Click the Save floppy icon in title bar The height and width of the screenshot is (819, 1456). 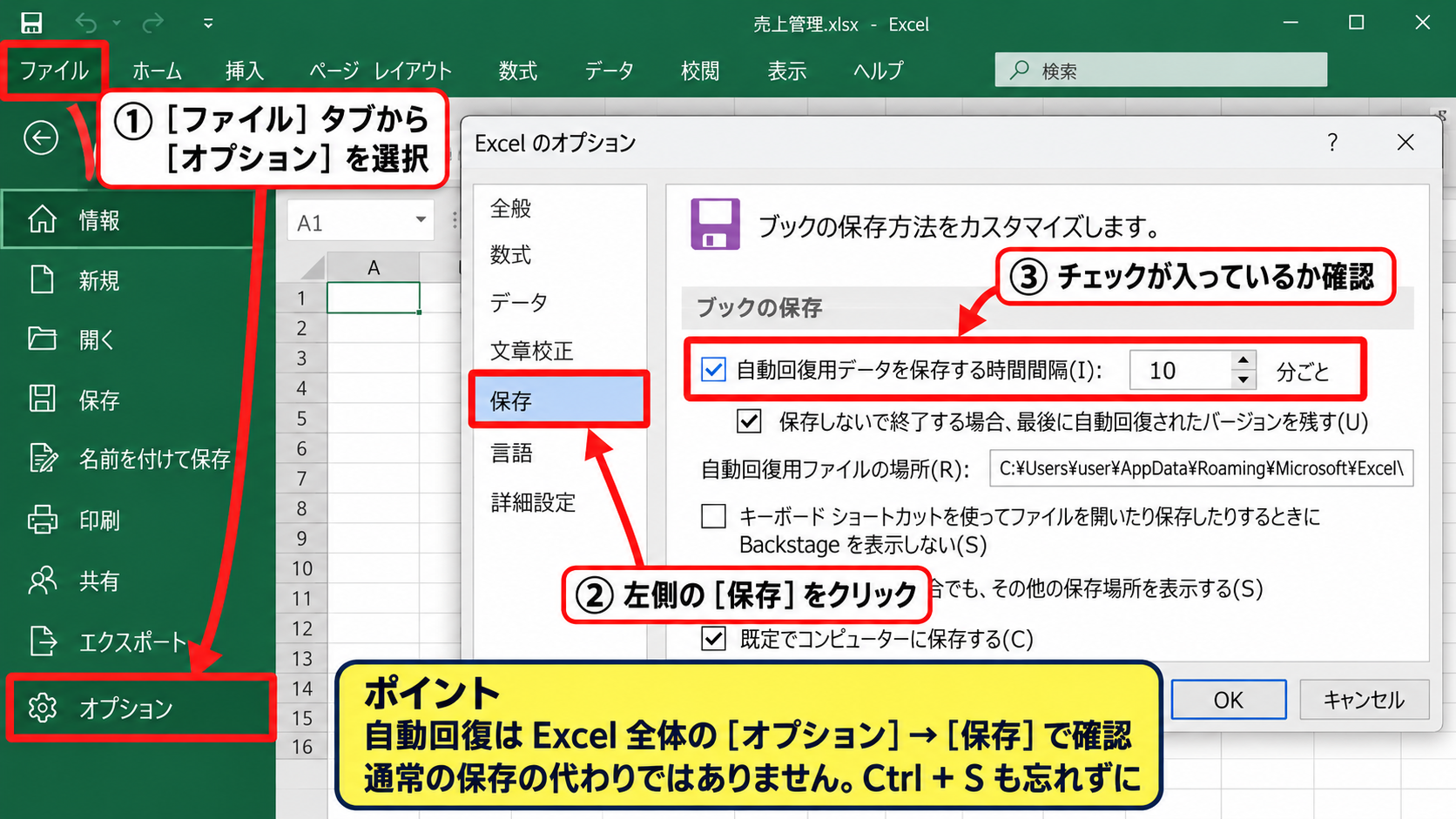tap(31, 23)
